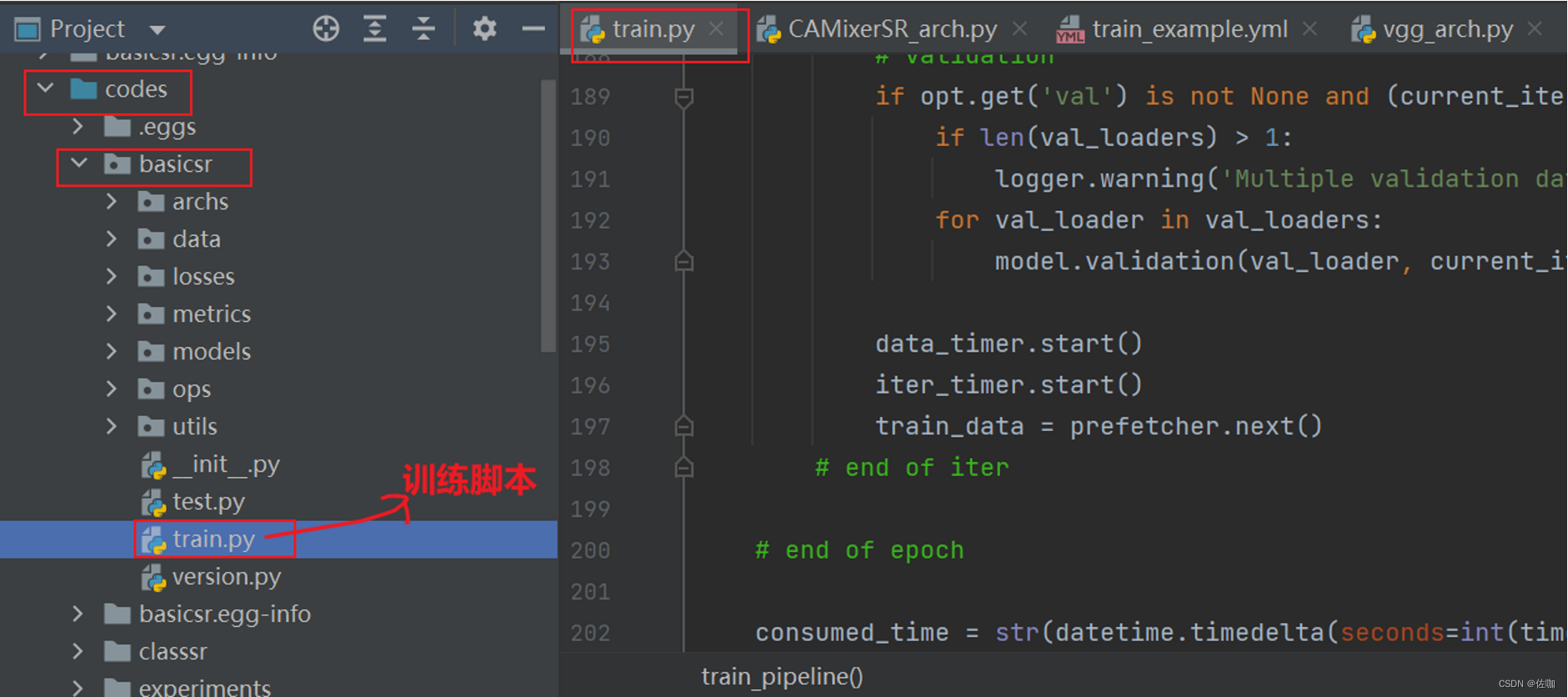1568x697 pixels.
Task: Select the codes folder name
Action: (136, 89)
